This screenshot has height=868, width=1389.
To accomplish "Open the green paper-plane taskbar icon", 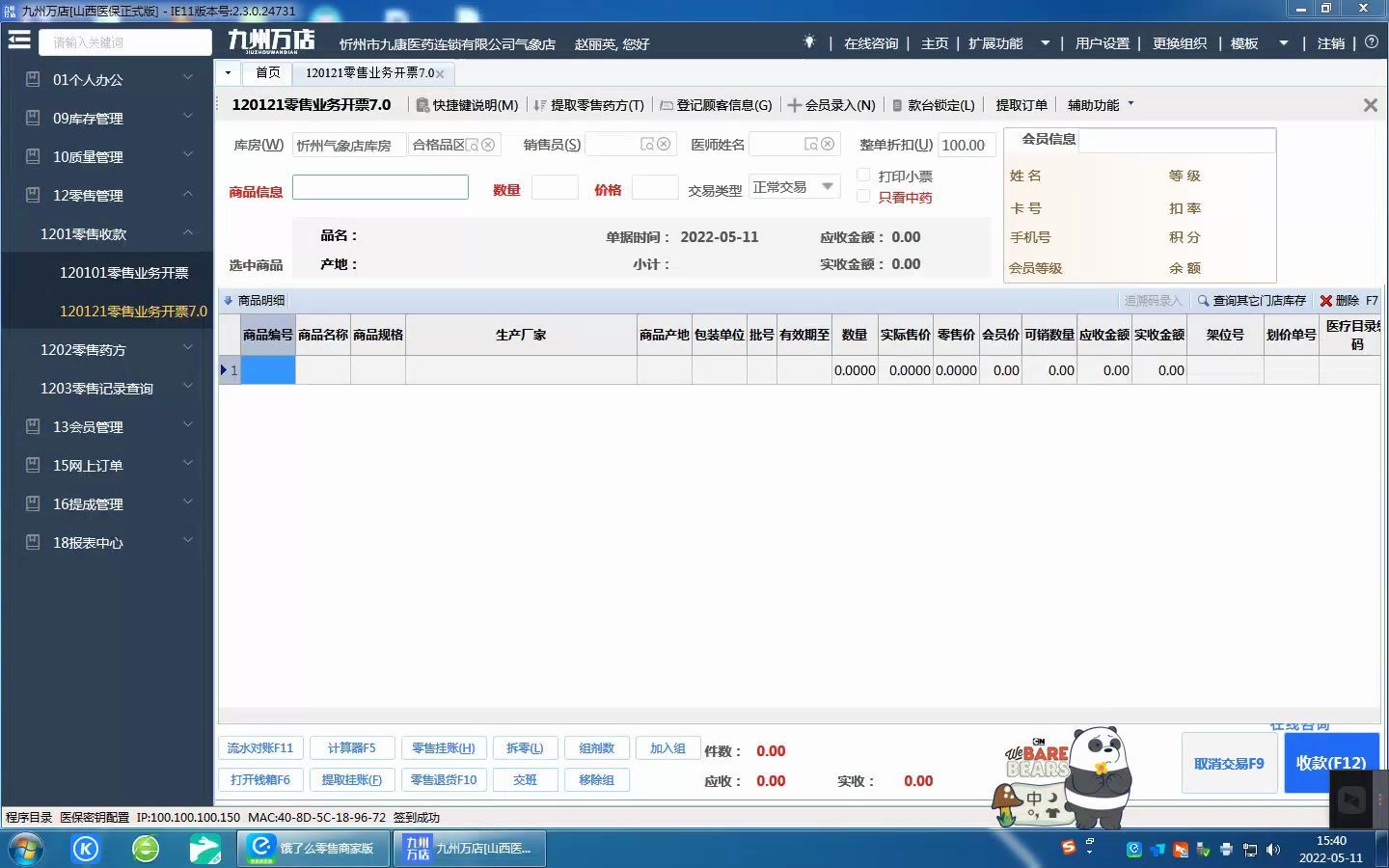I will [204, 849].
